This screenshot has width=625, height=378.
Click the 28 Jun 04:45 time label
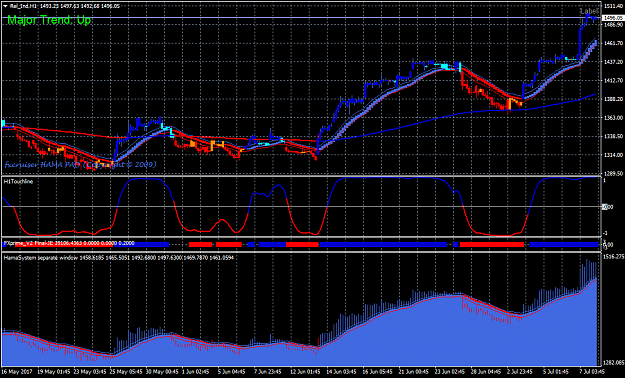[x=487, y=371]
